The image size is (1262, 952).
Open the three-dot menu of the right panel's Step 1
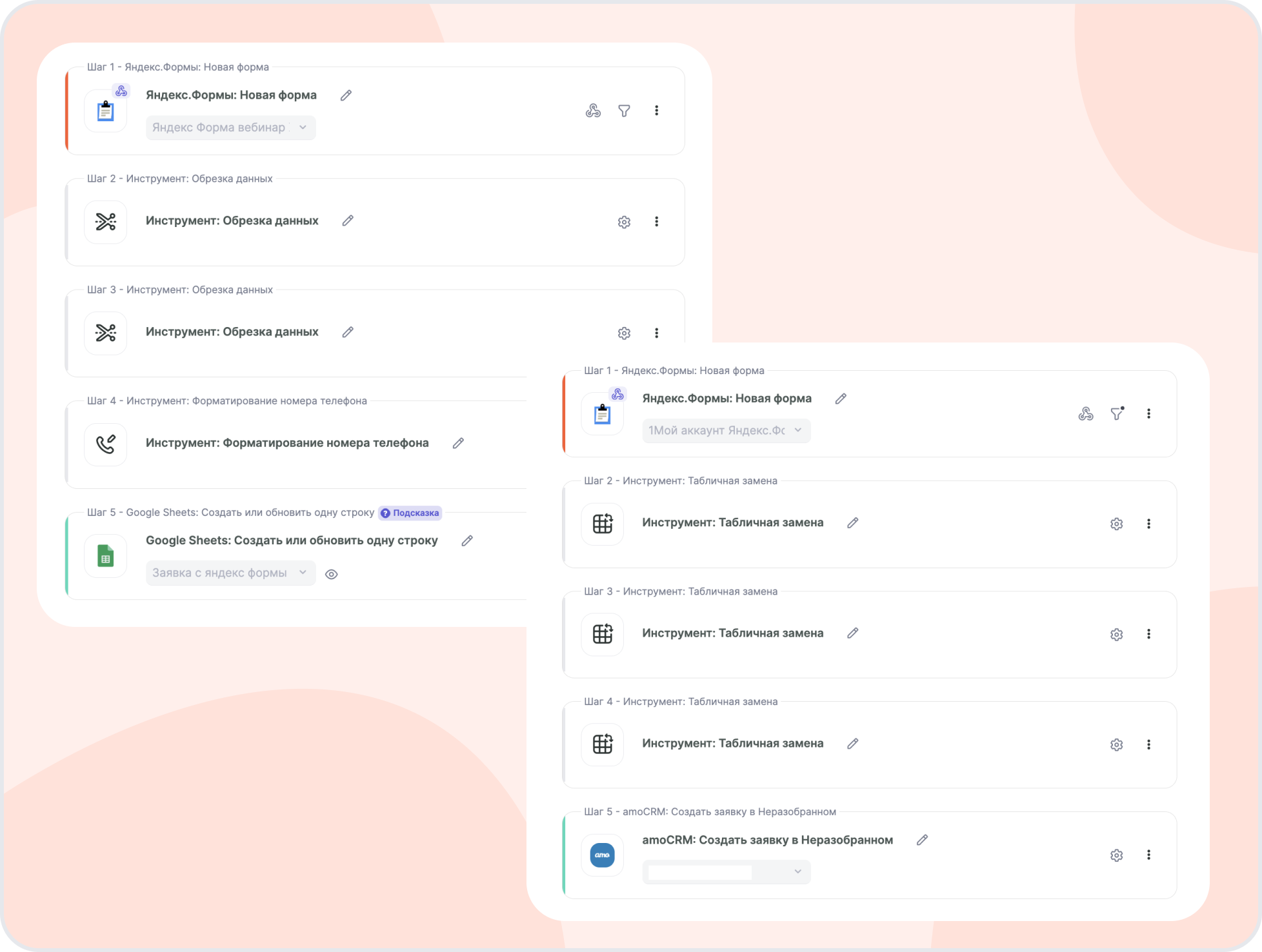(x=1148, y=414)
